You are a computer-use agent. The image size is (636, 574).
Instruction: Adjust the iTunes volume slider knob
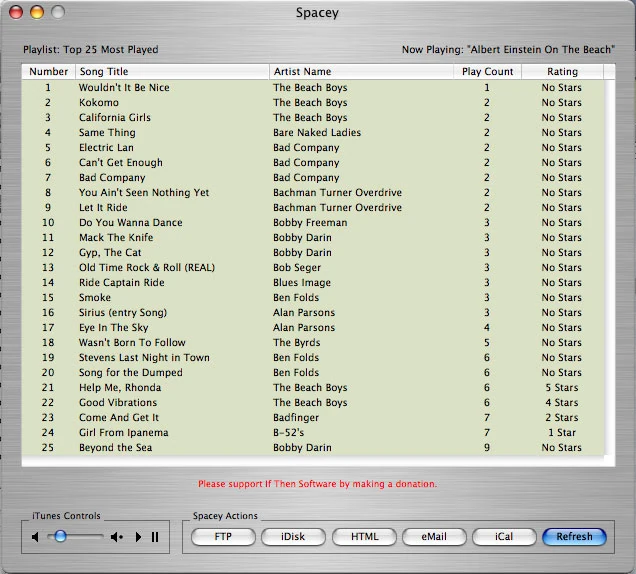(x=60, y=536)
